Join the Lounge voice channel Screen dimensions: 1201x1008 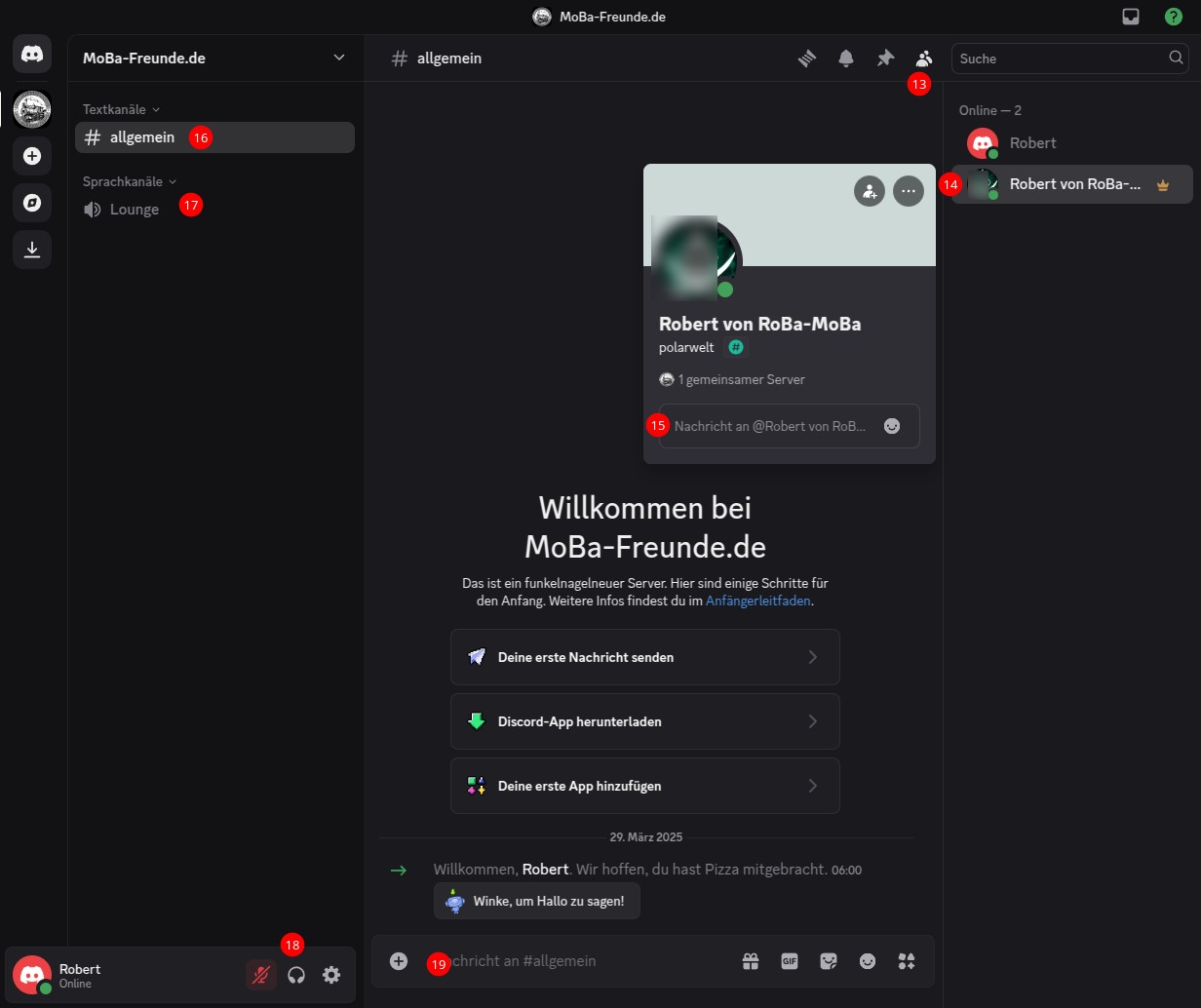[x=214, y=210]
